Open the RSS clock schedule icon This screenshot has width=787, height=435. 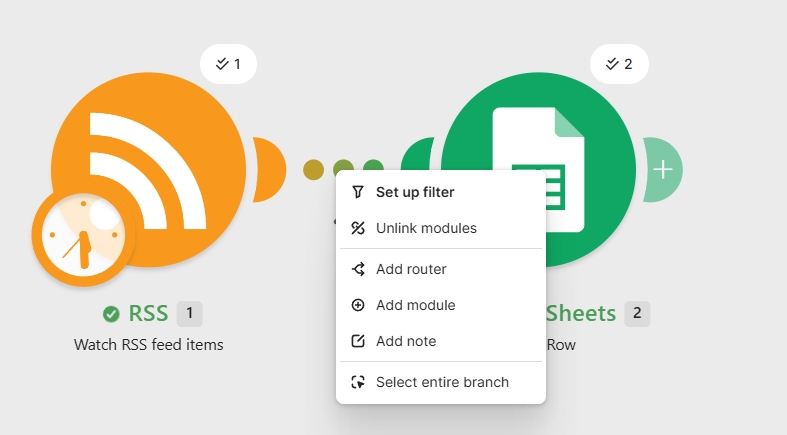(83, 235)
